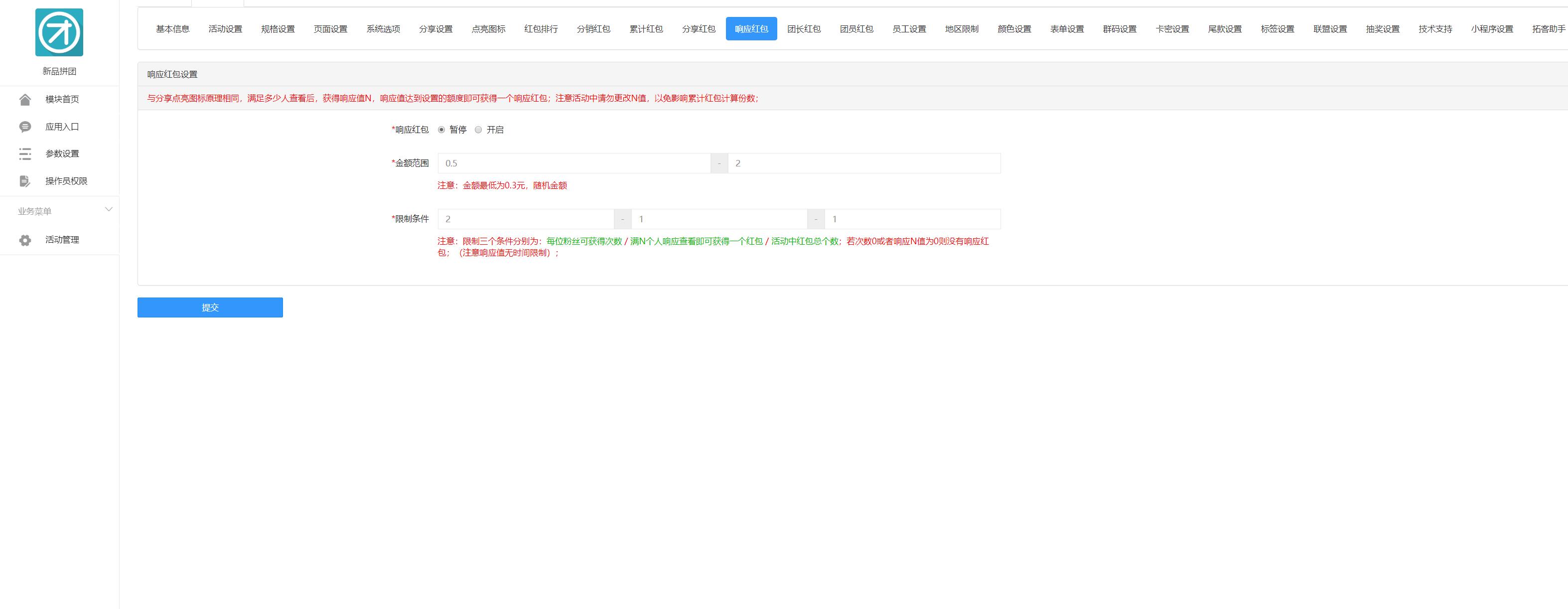
Task: Open the 拓客助手 tab
Action: pos(1549,28)
